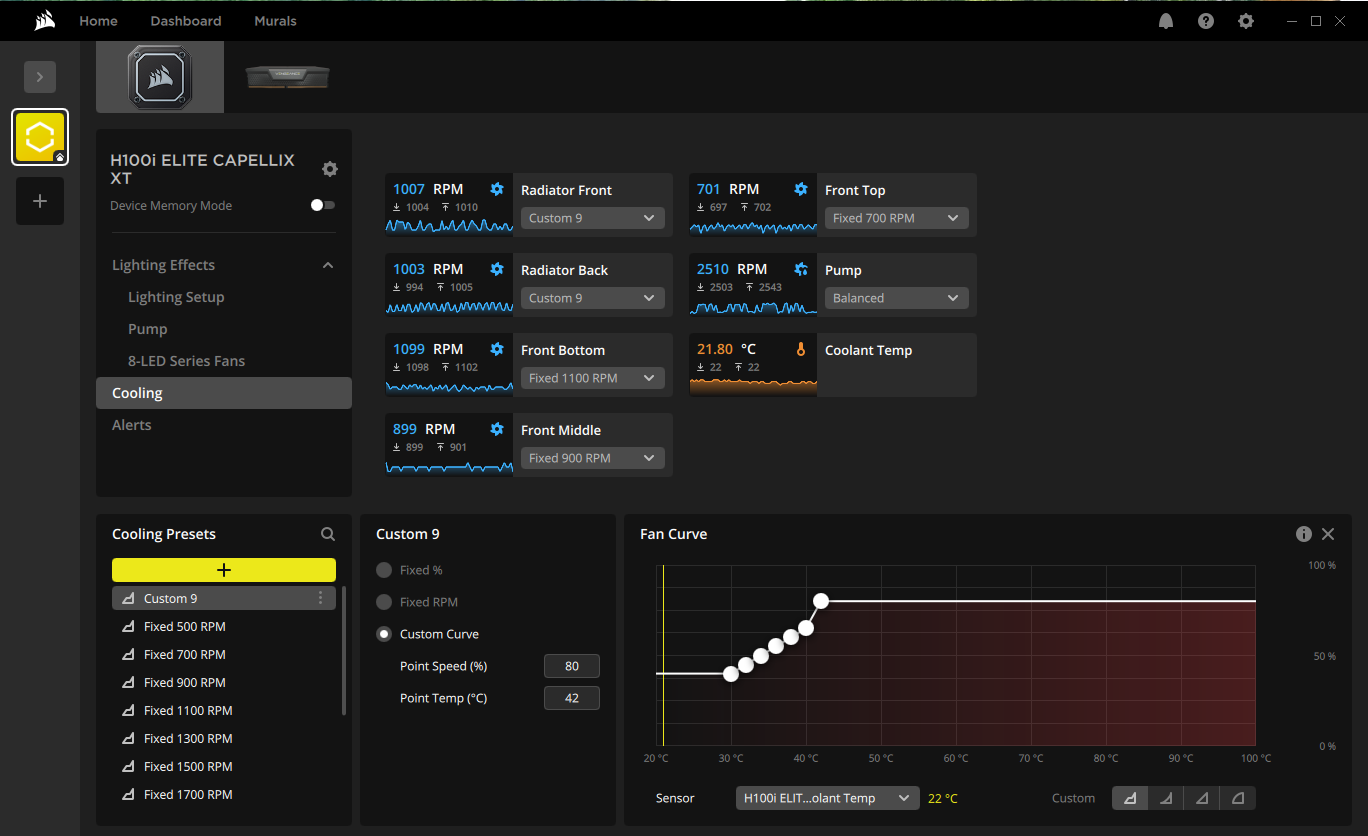Choose the Custom Curve radio option
Screen dimensions: 1368x836
tap(384, 634)
